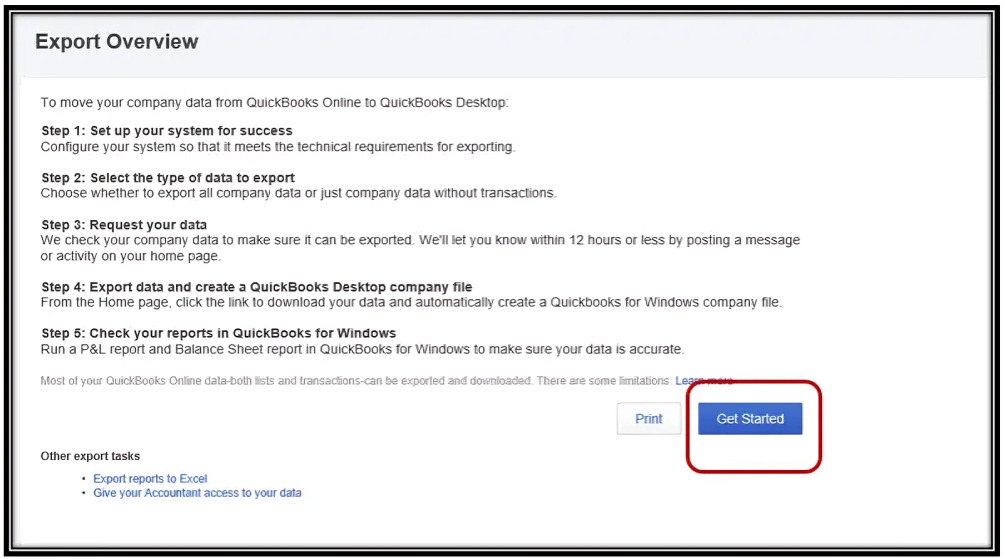Click the 12 hours notice paragraph
The width and height of the screenshot is (1005, 559).
coord(420,248)
